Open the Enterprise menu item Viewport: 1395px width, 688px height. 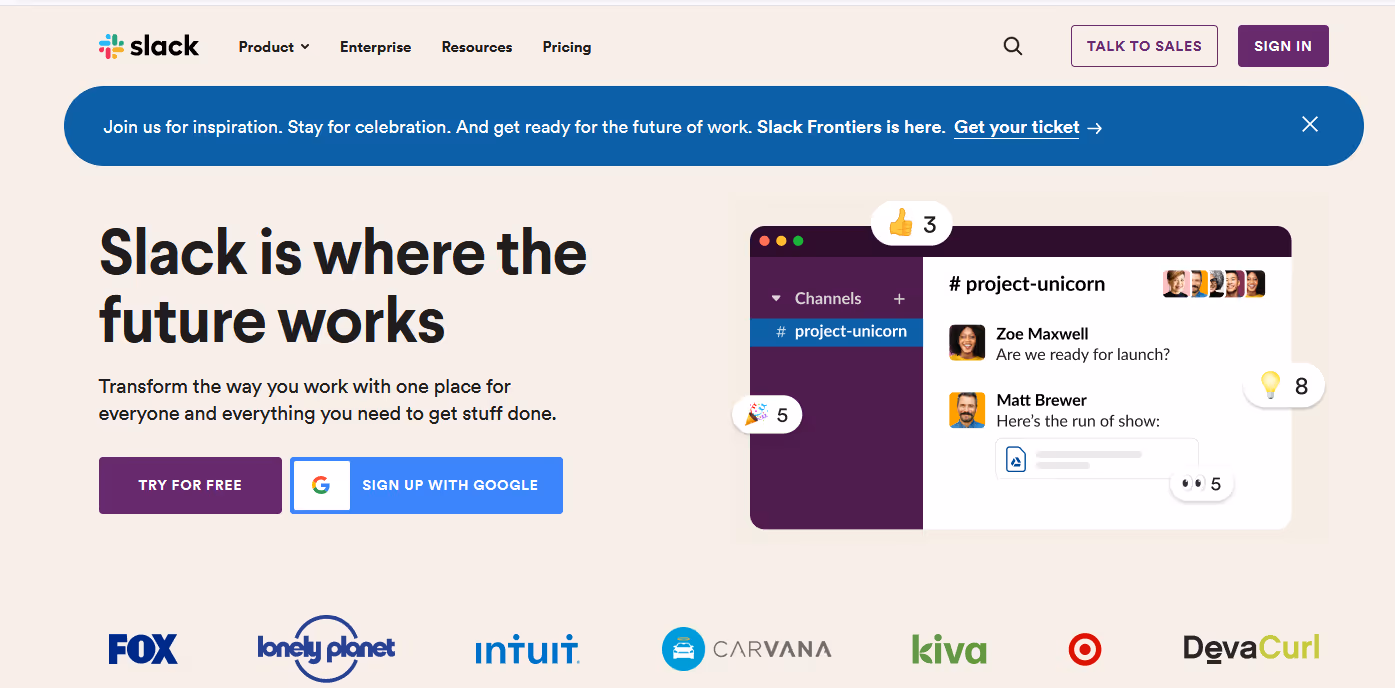tap(375, 47)
